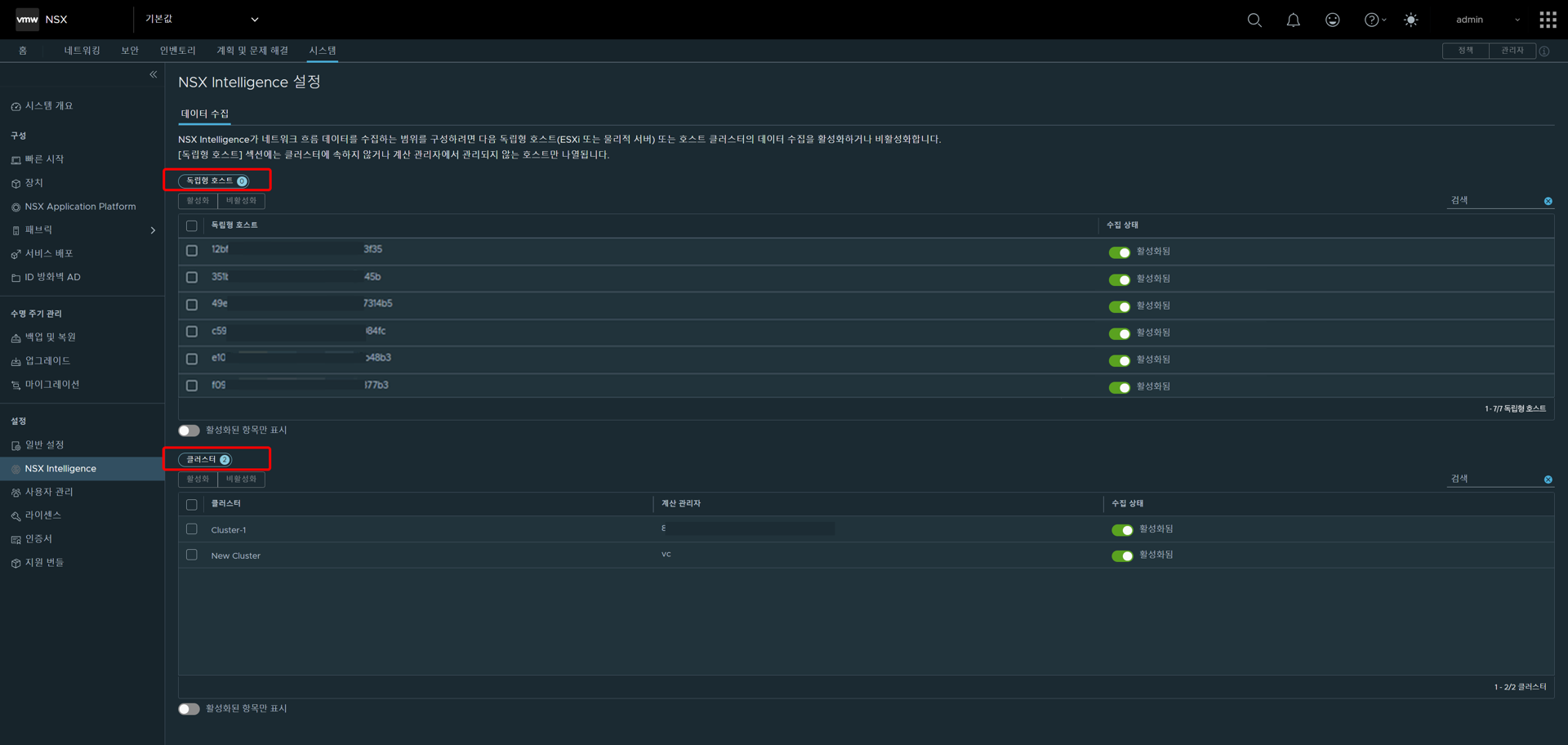This screenshot has height=745, width=1568.
Task: Open the 홈 tab
Action: pos(23,51)
